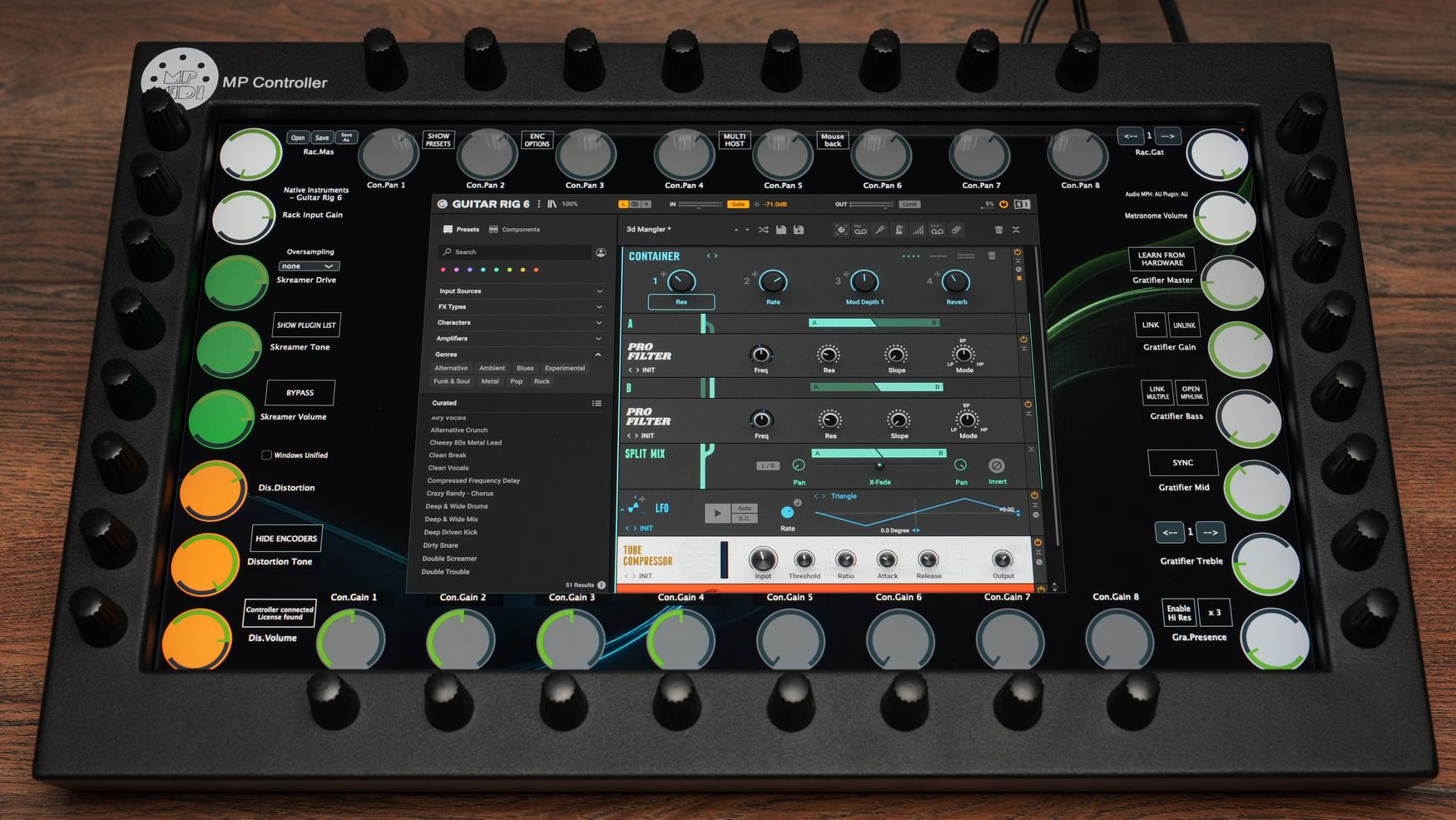Click the SHOW PRESETS button
Screen dimensions: 1456x820
[438, 140]
